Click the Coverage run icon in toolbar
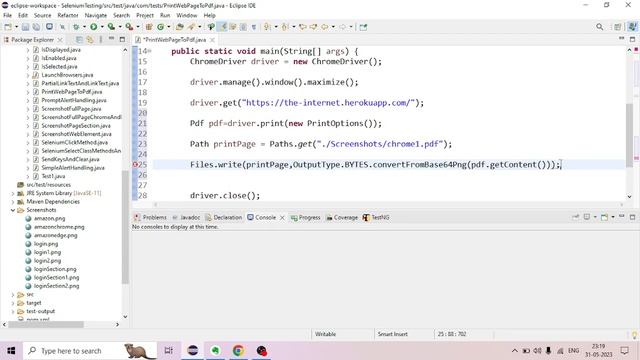This screenshot has height=360, width=640. point(111,27)
